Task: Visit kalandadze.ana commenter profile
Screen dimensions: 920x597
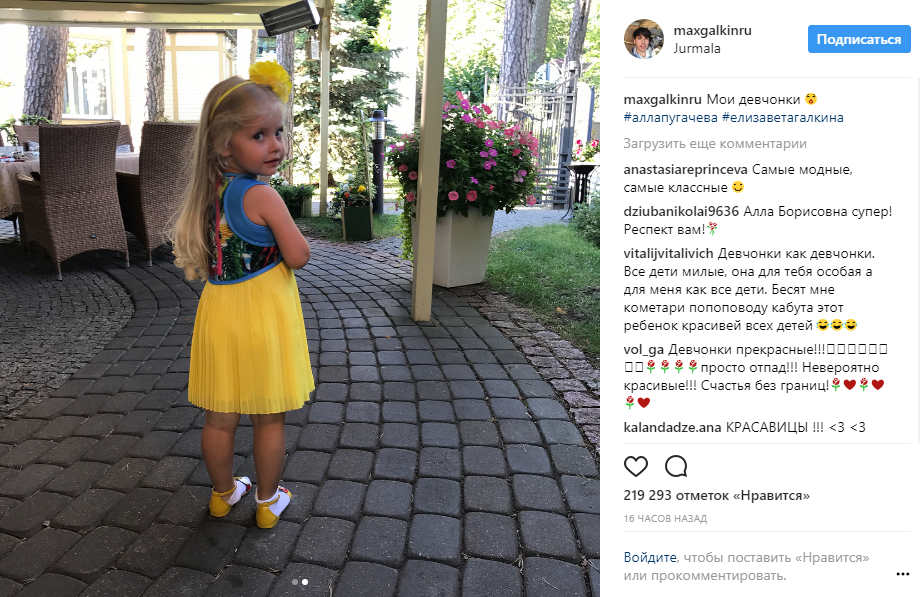Action: coord(672,427)
